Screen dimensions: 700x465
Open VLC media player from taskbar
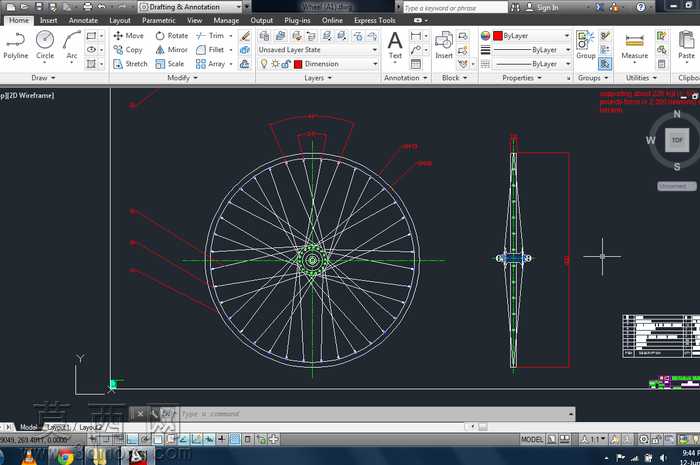29,457
